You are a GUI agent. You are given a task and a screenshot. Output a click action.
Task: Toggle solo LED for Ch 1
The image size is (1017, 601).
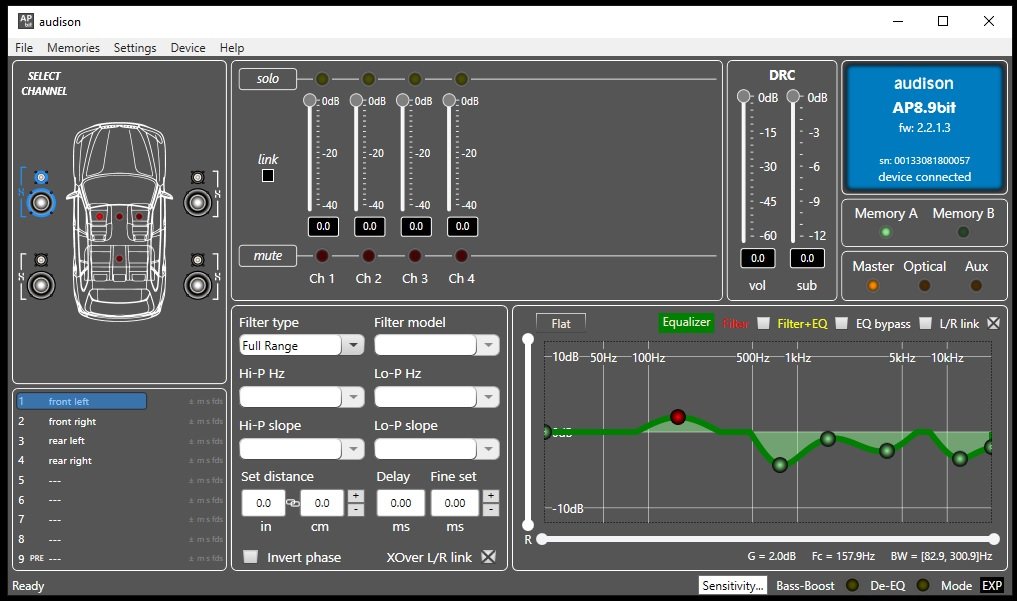click(x=322, y=79)
